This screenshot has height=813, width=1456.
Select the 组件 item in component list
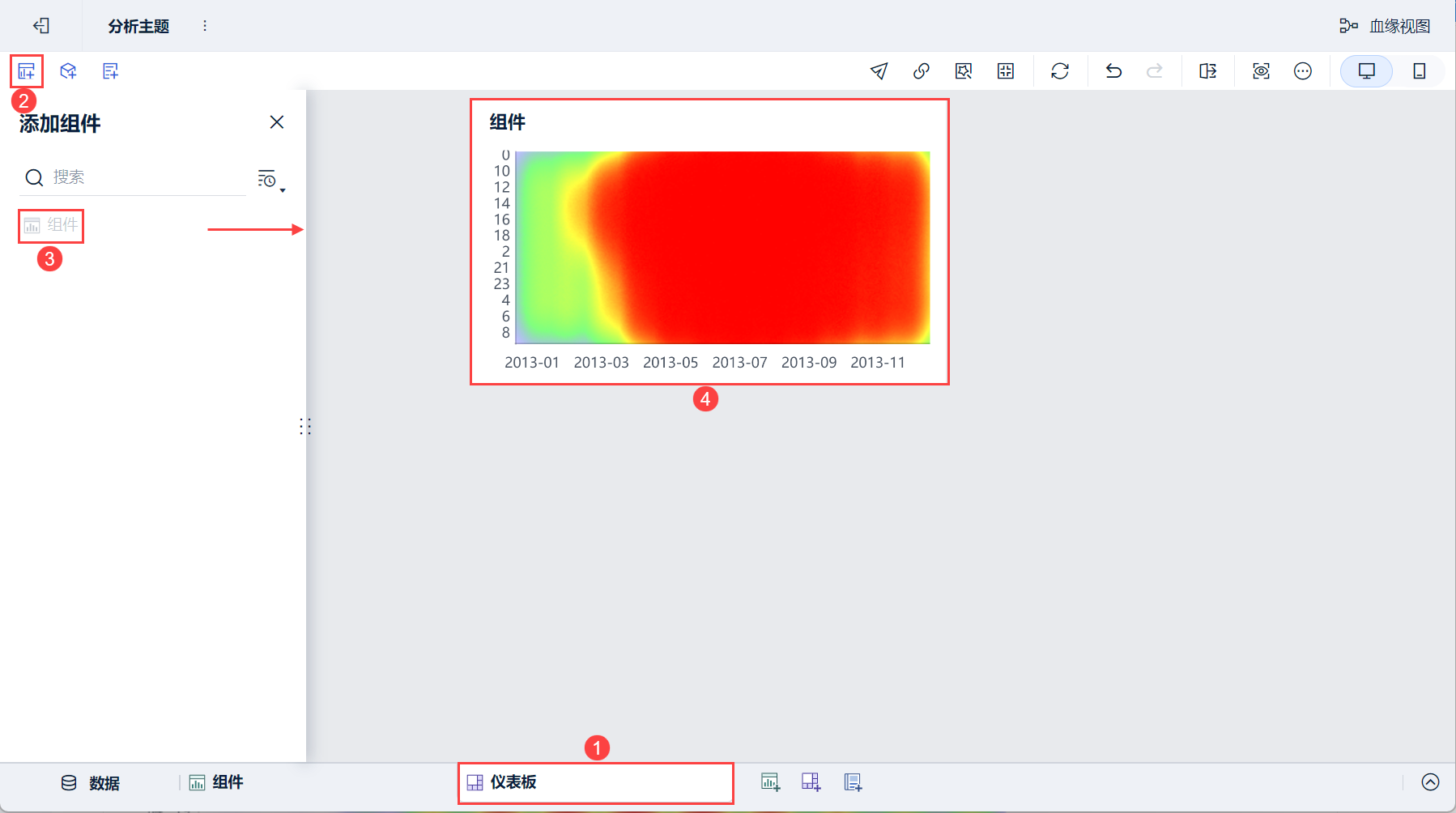click(51, 225)
